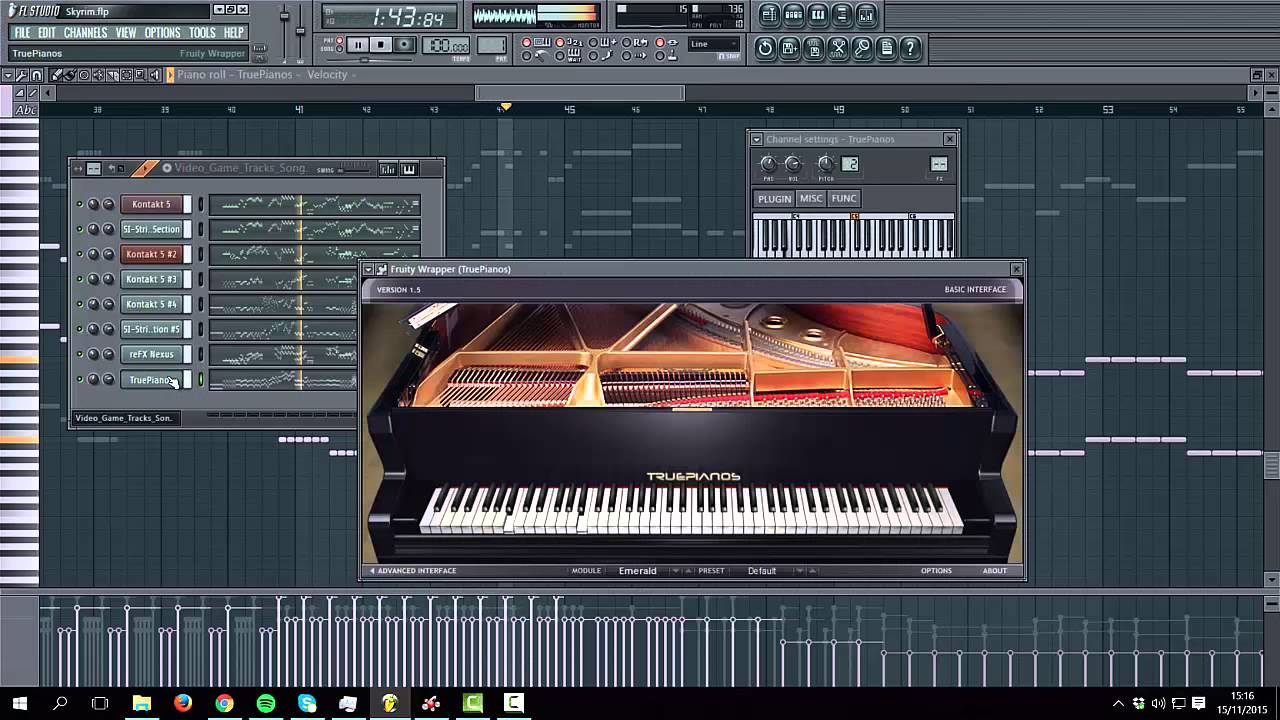Viewport: 1280px width, 720px height.
Task: Open the FILE menu
Action: coord(22,33)
